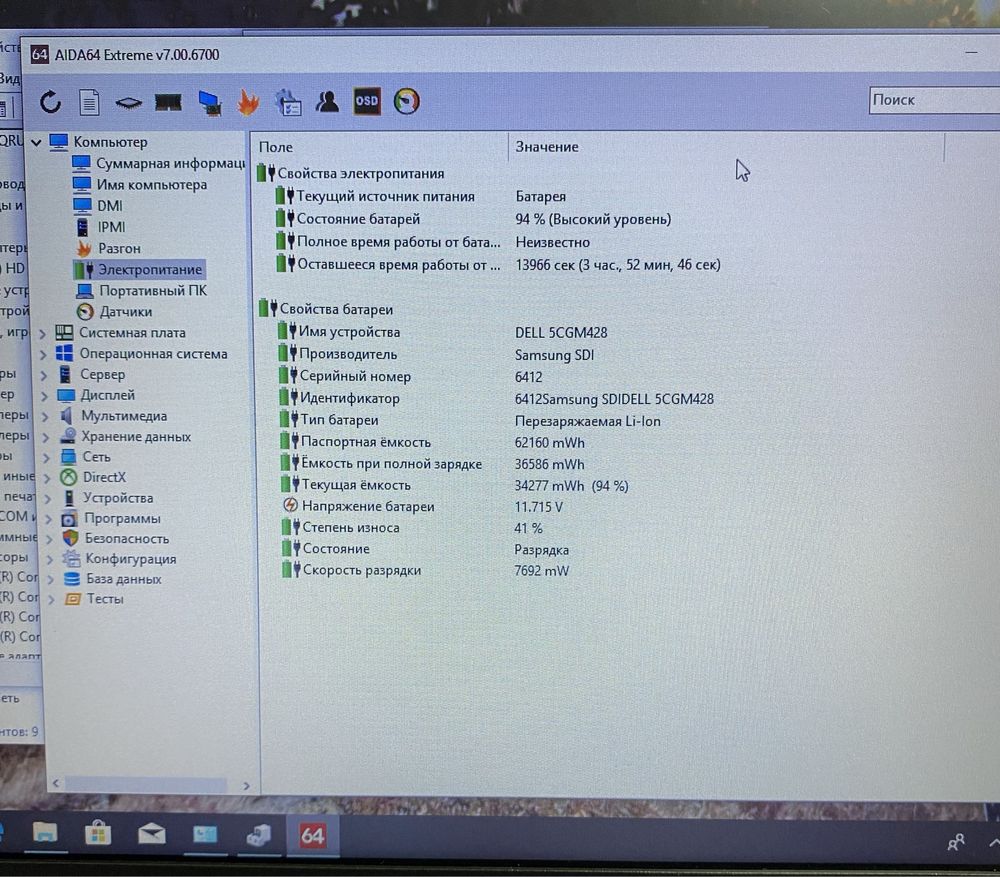Click the AIDA64 title bar logo icon
The image size is (1000, 877).
[39, 55]
